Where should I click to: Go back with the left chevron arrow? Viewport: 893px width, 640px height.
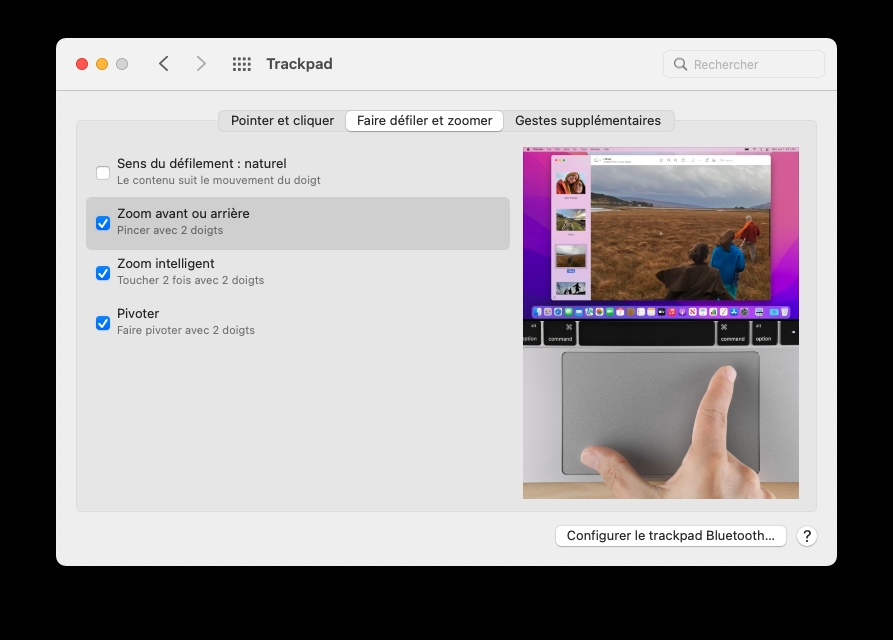164,64
